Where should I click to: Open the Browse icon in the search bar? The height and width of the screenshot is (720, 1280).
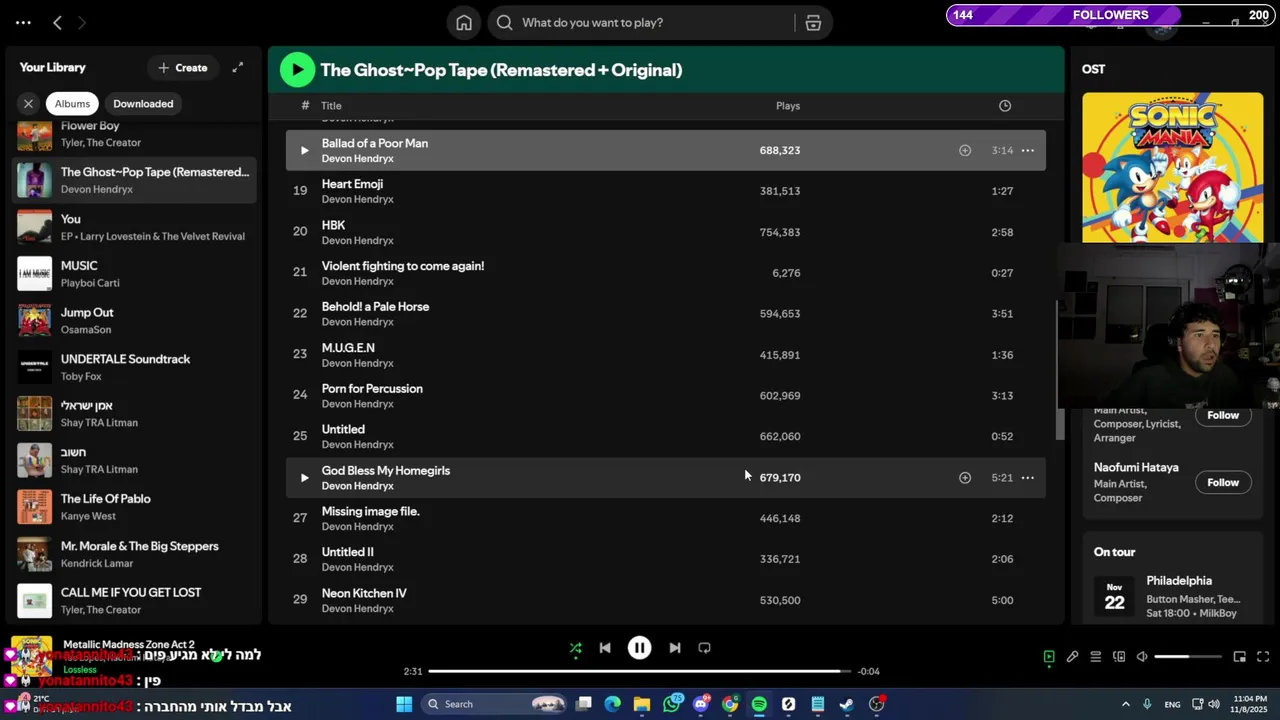click(813, 23)
